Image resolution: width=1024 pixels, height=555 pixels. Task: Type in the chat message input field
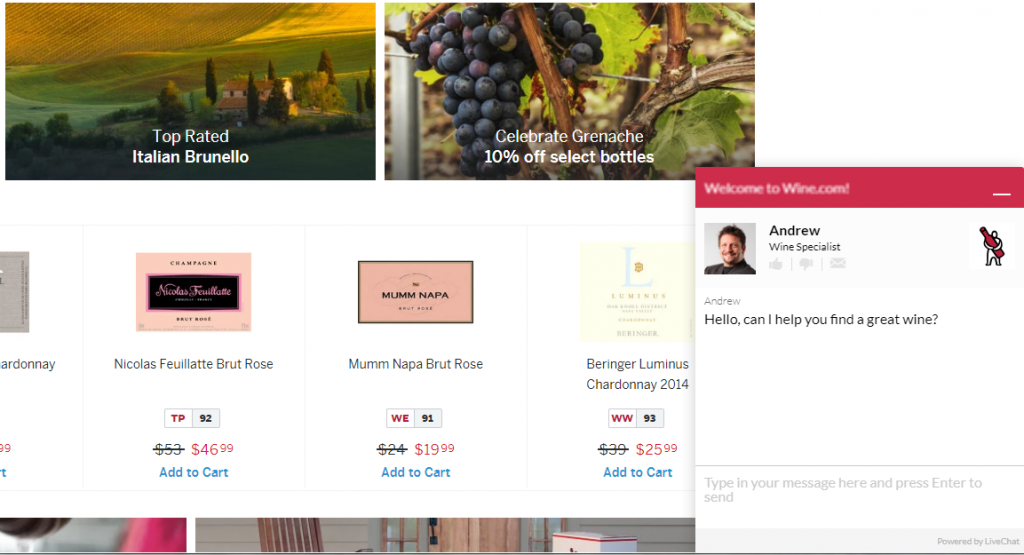point(850,490)
